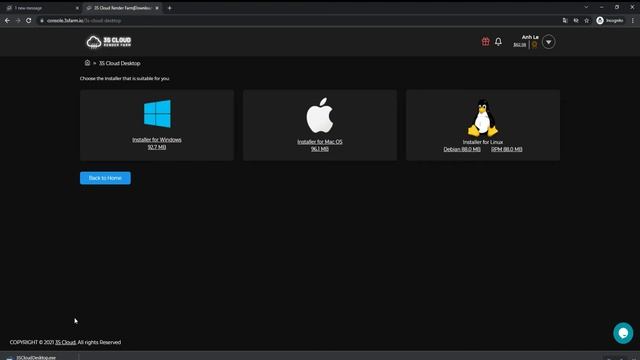The height and width of the screenshot is (360, 640).
Task: Reload the current page
Action: 29,20
